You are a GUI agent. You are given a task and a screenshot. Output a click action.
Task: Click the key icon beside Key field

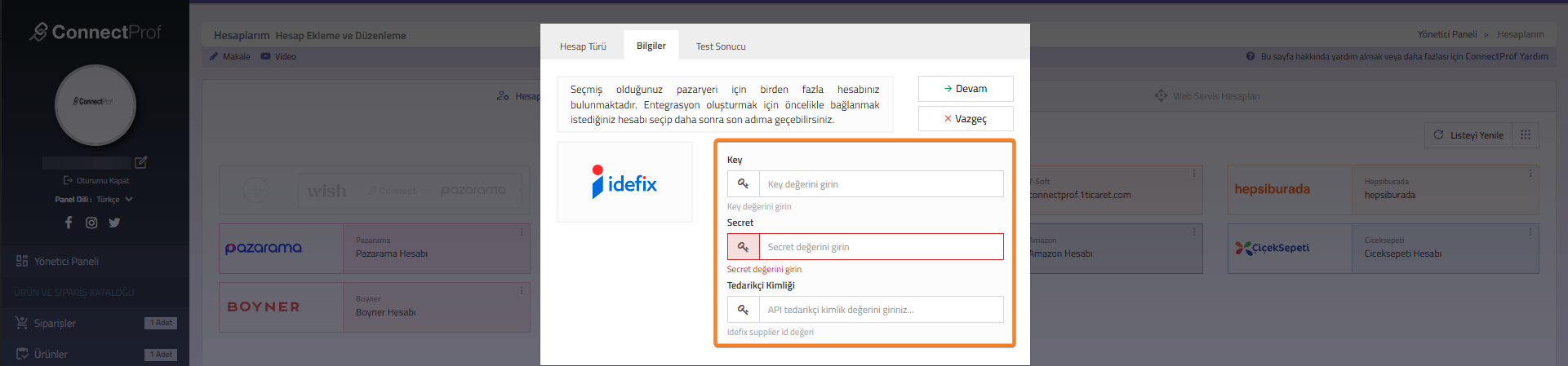point(744,184)
